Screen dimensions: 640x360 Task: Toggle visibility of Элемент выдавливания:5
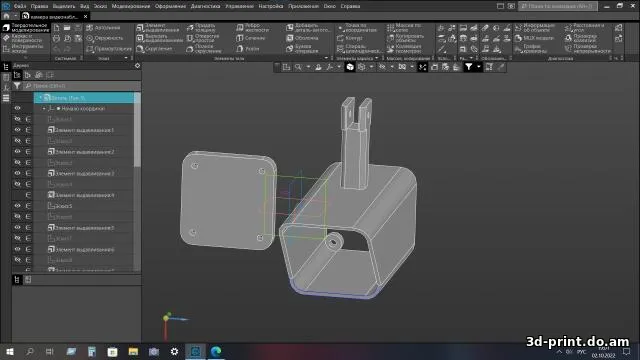coord(18,227)
